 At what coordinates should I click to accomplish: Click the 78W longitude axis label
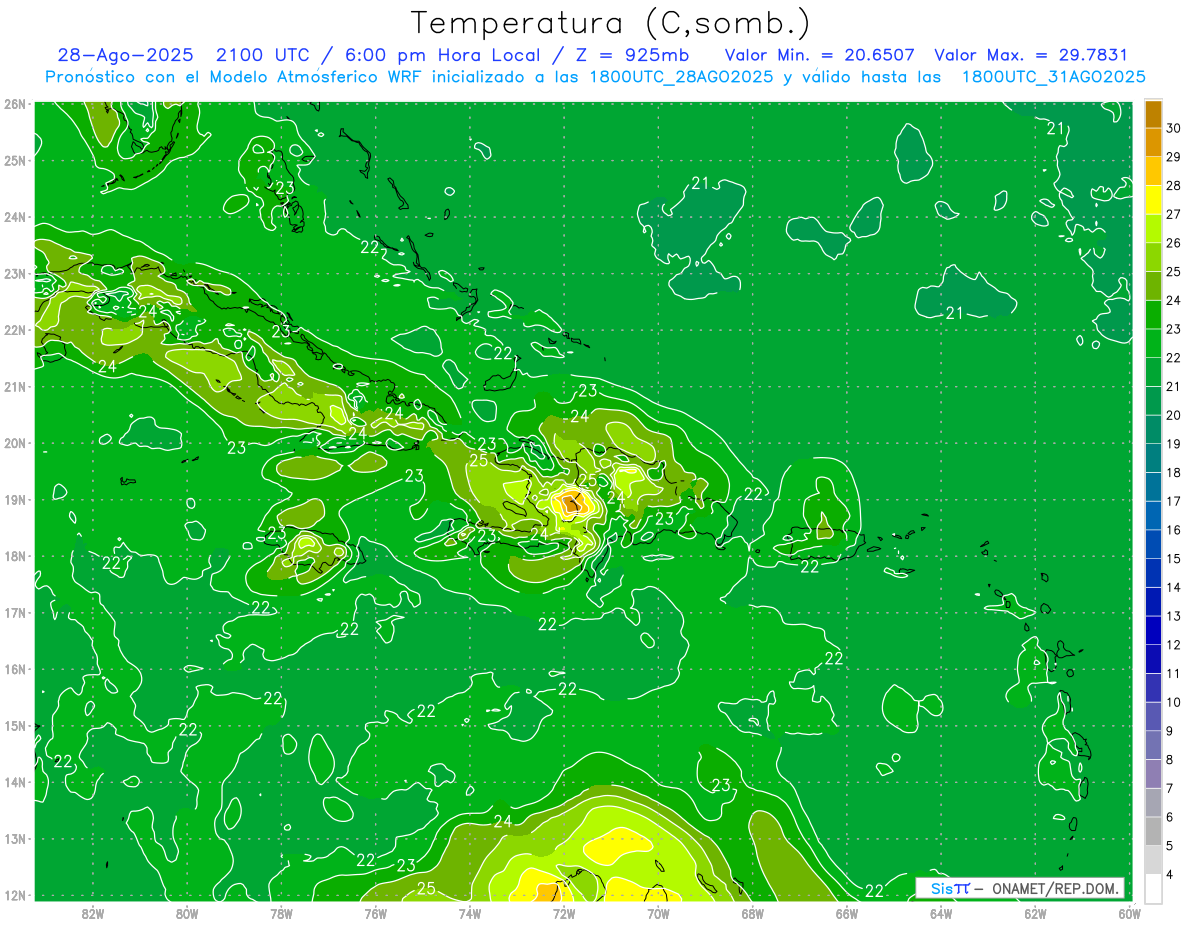[281, 913]
